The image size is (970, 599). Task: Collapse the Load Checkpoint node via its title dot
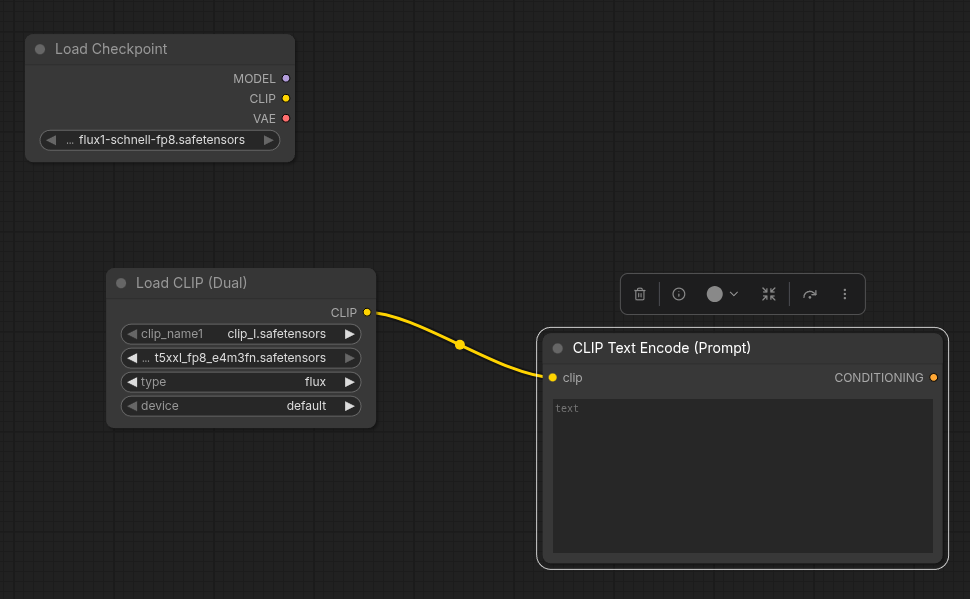(40, 49)
